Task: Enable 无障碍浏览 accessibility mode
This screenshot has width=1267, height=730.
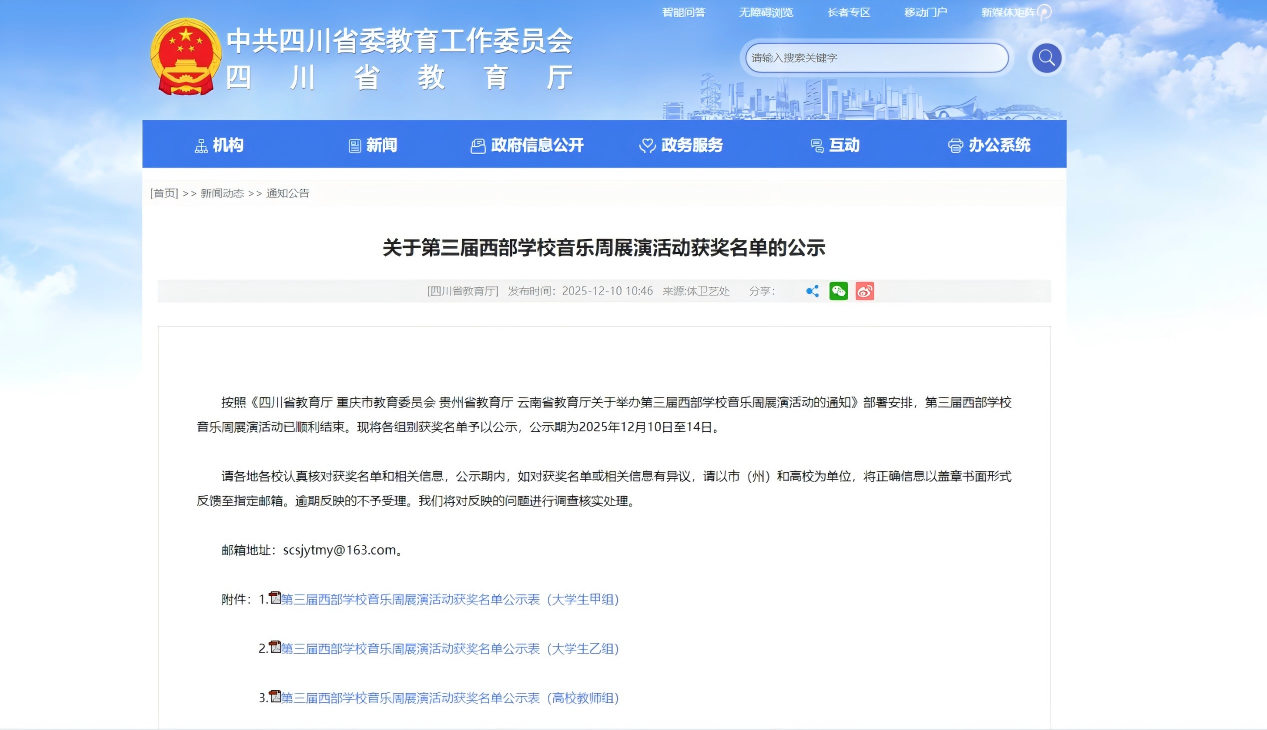Action: tap(766, 13)
